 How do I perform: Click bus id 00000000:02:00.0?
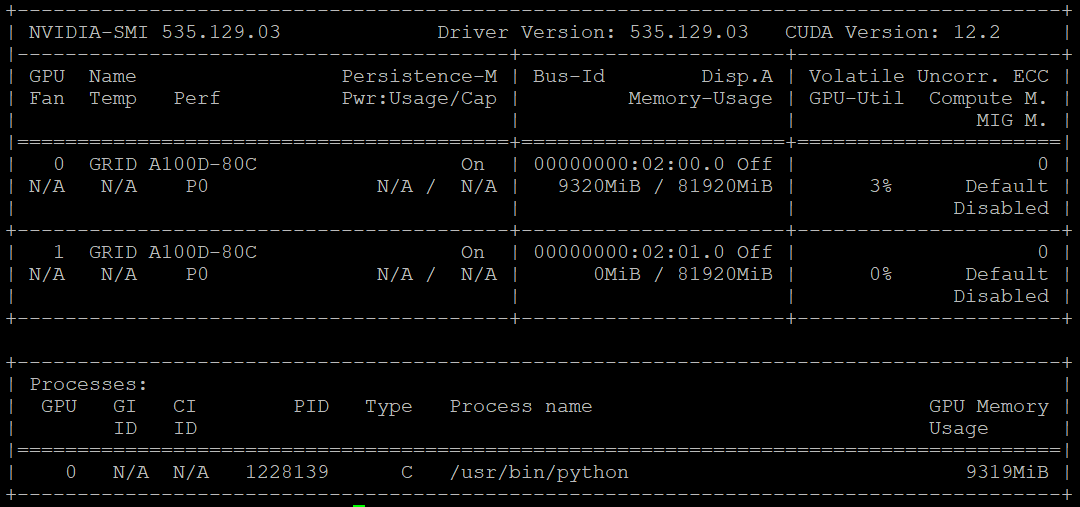coord(629,165)
